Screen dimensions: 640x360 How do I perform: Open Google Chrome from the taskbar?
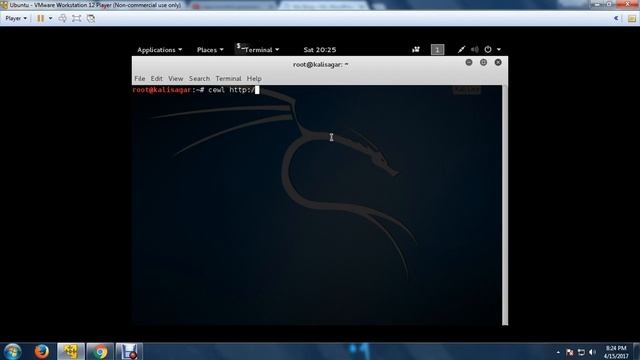(100, 351)
